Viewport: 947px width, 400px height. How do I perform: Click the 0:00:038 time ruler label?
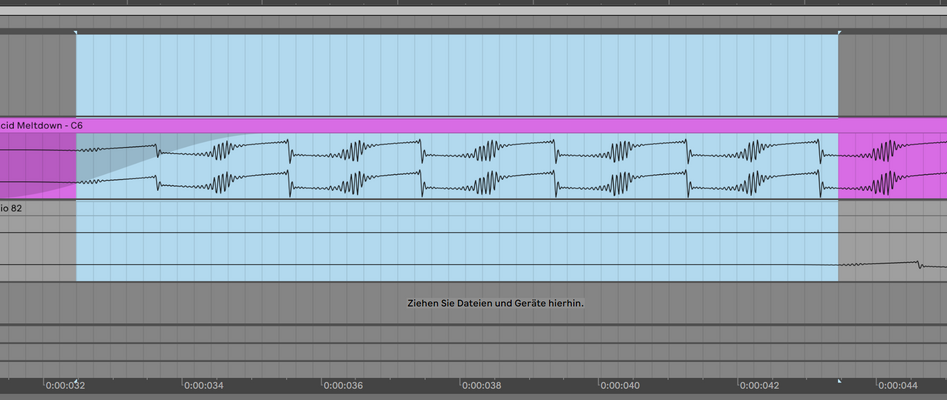(481, 385)
